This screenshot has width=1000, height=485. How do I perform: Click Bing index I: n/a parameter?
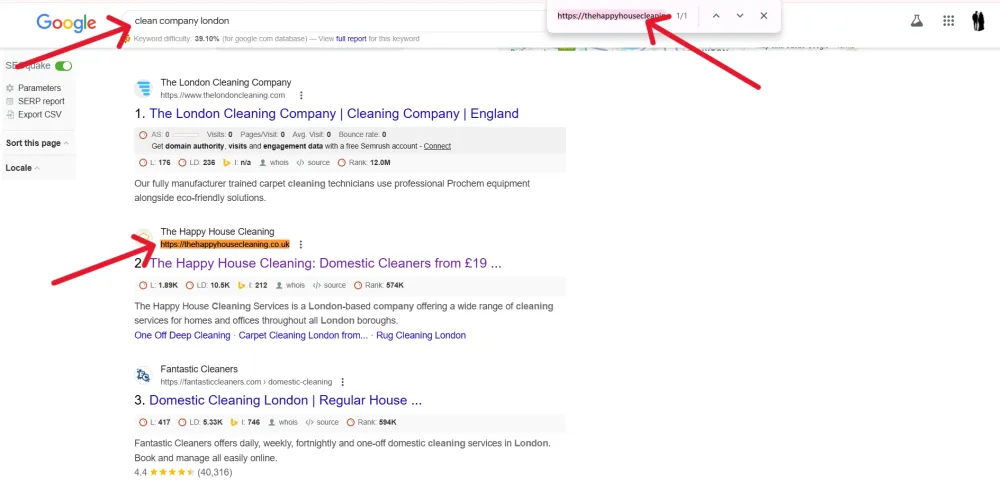[x=237, y=163]
